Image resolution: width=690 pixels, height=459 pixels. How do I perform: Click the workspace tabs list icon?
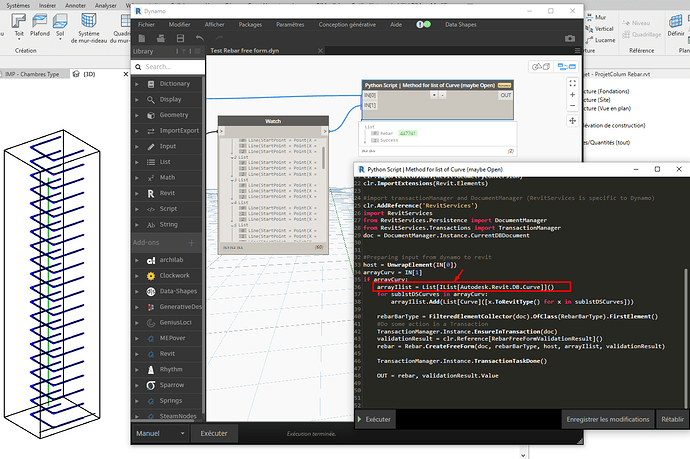[x=577, y=51]
